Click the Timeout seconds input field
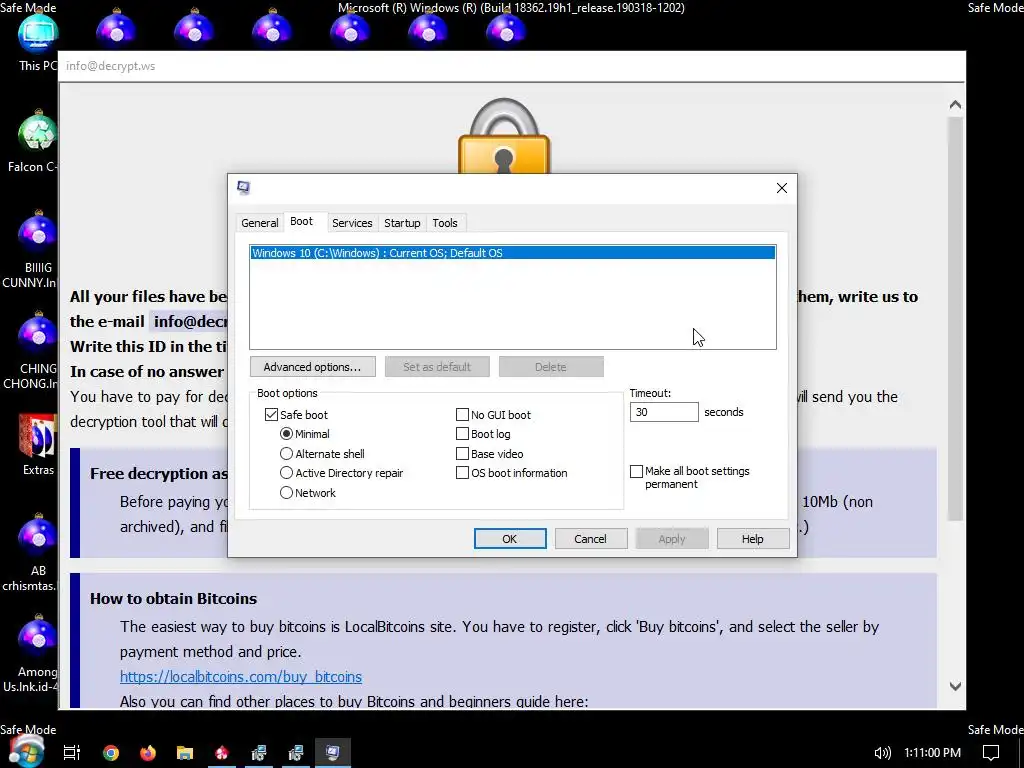1024x768 pixels. (664, 412)
